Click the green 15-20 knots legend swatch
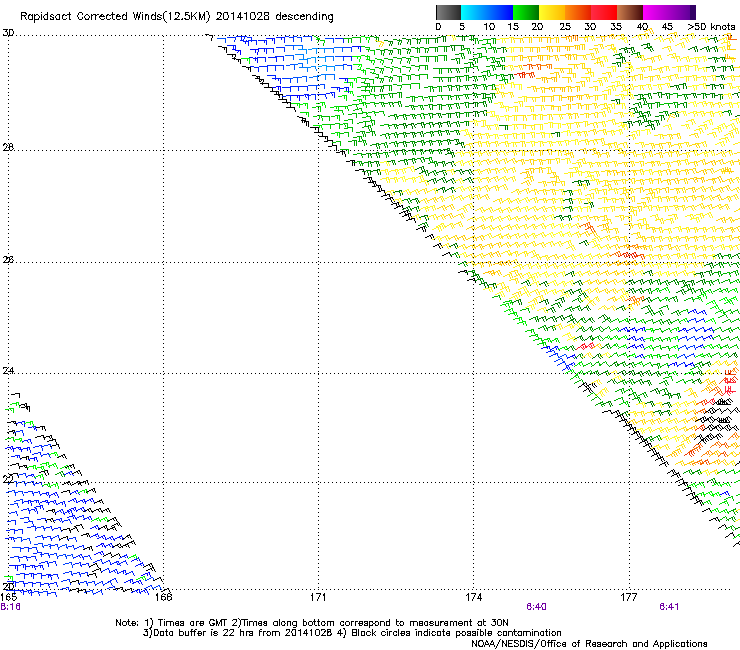This screenshot has width=740, height=650. coord(526,12)
